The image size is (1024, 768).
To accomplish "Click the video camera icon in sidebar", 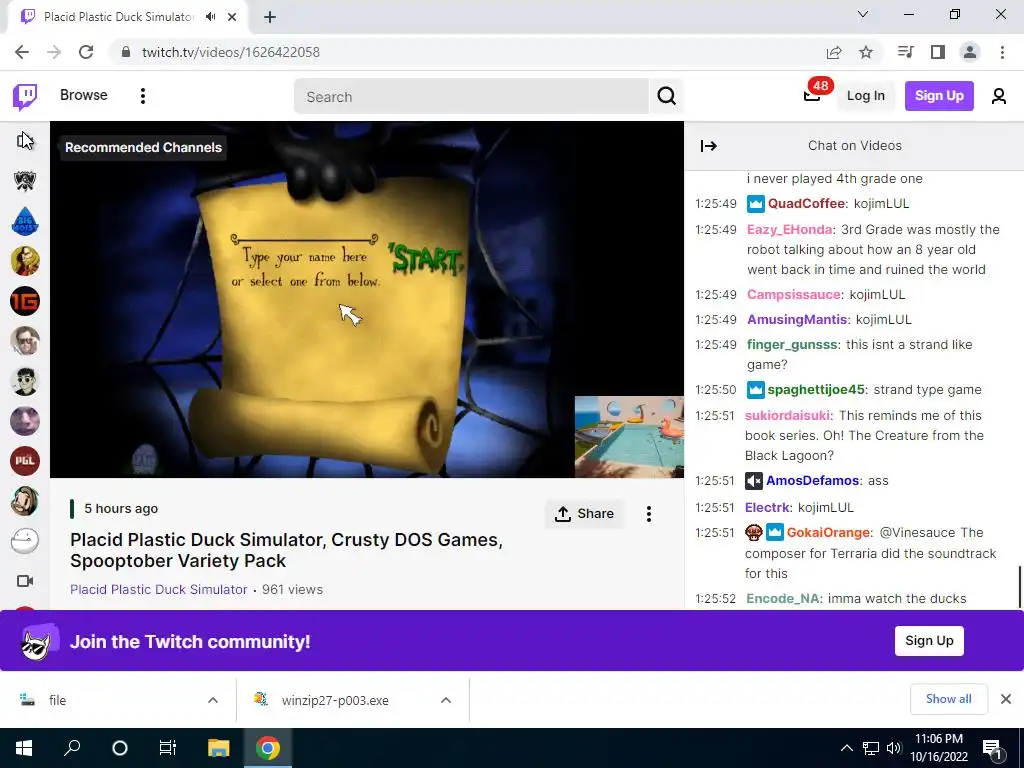I will pyautogui.click(x=25, y=581).
